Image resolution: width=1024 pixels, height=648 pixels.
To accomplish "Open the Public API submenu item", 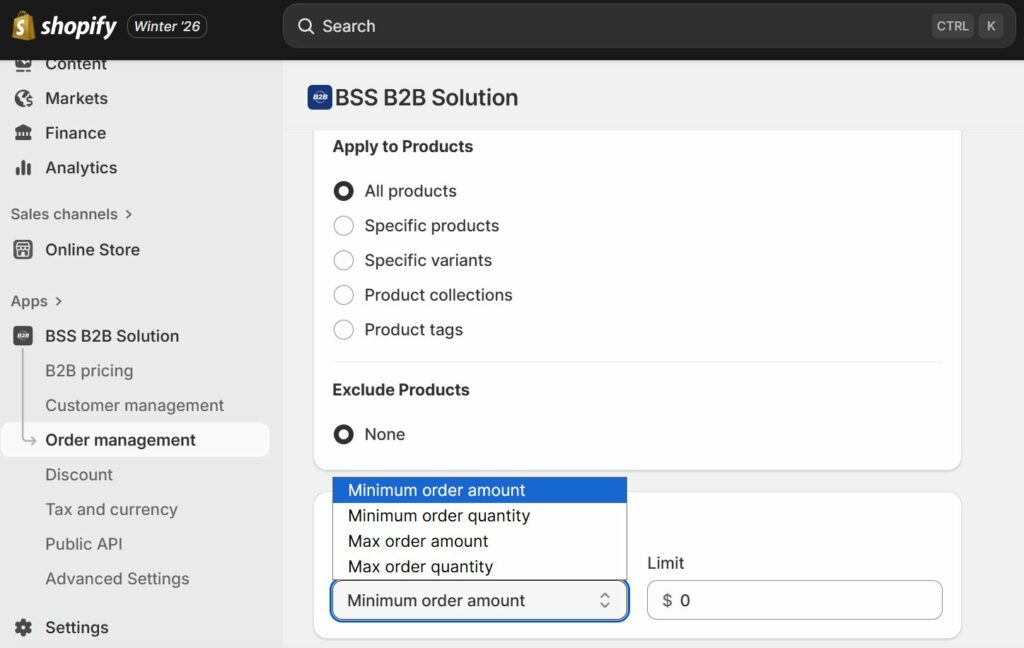I will [84, 543].
